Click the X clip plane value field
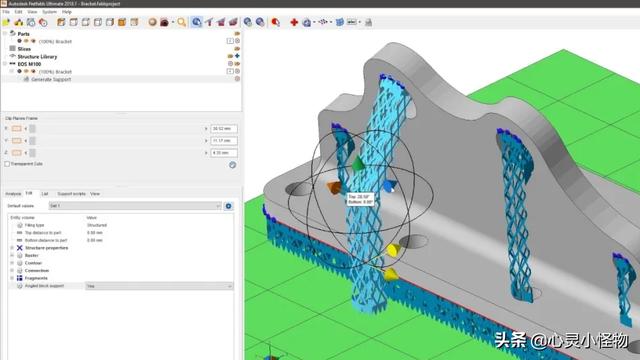The width and height of the screenshot is (640, 360). click(x=224, y=129)
